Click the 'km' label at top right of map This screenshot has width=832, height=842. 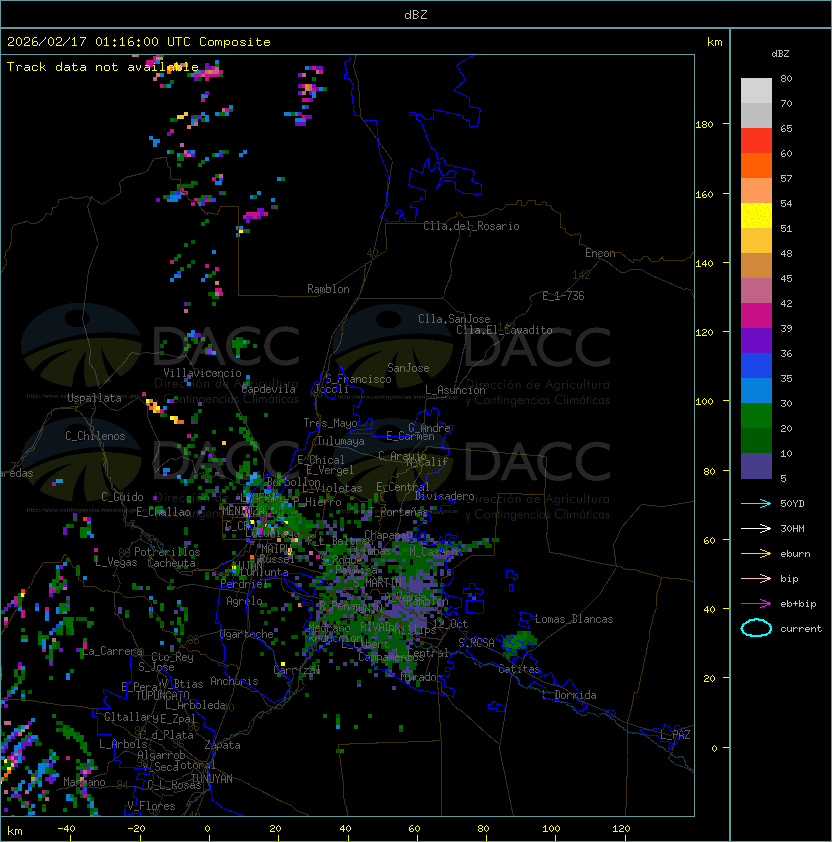coord(714,42)
